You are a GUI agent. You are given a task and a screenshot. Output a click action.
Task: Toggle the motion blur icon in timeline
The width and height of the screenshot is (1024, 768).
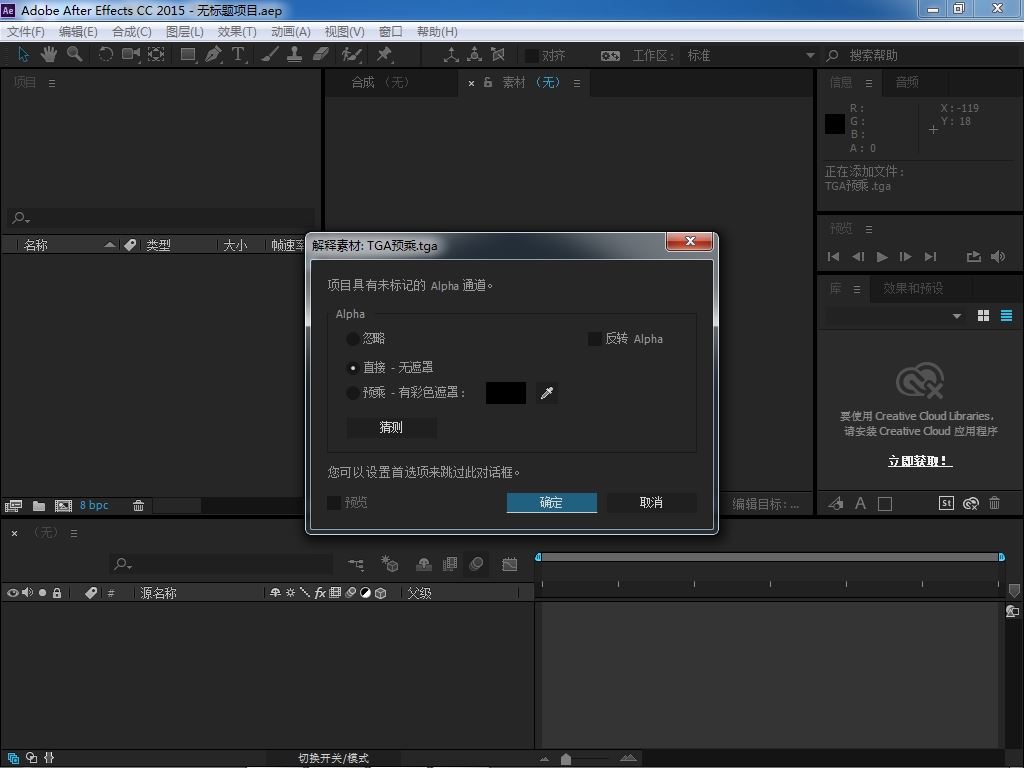[476, 564]
